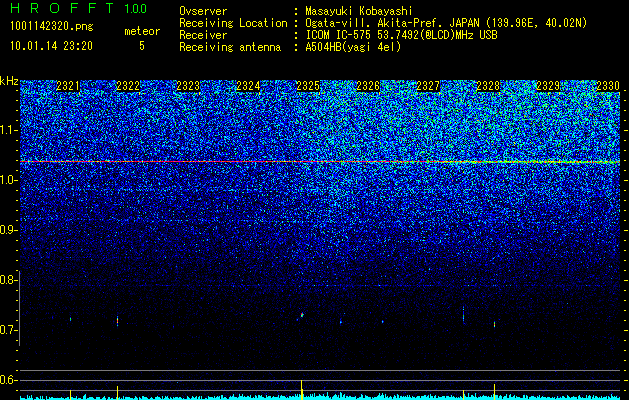Click the 'Ovserver' field label

(203, 11)
